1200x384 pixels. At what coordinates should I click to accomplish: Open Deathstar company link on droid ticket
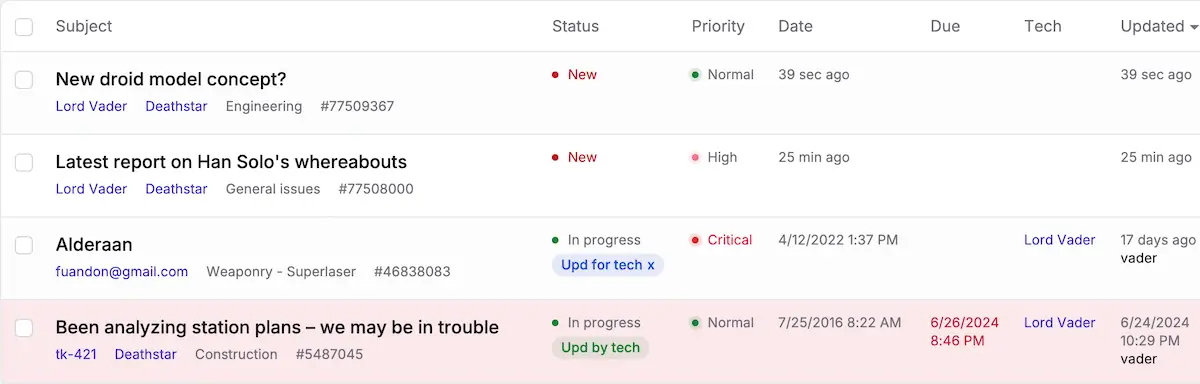point(176,106)
